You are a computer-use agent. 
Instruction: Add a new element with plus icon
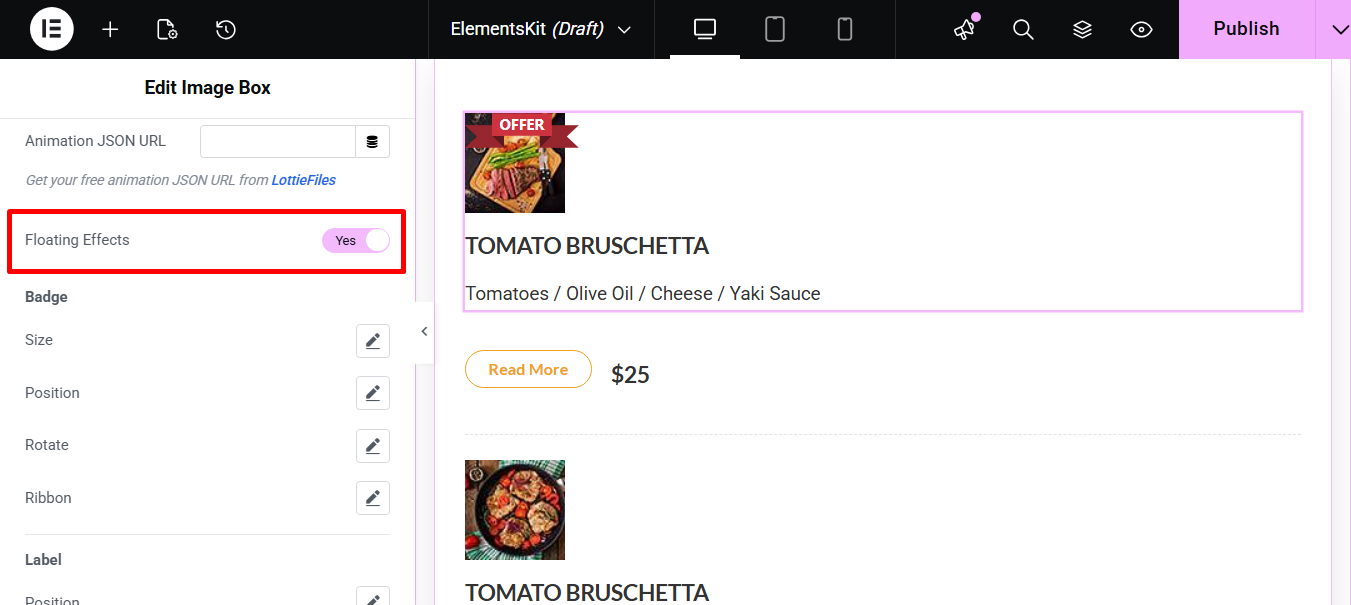(110, 29)
